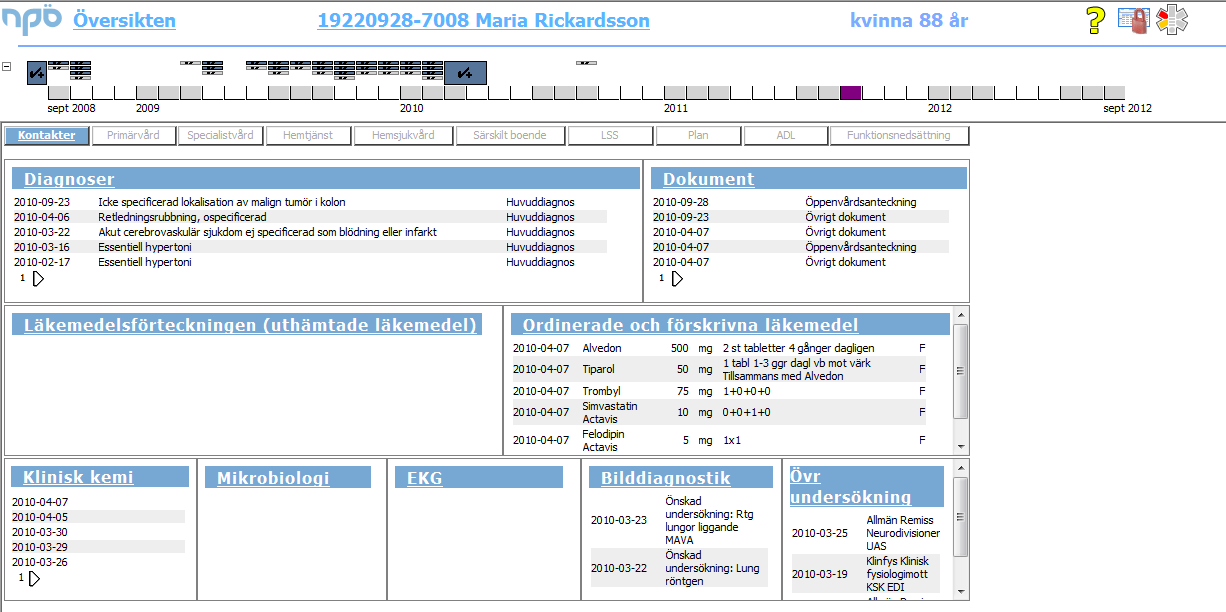The height and width of the screenshot is (612, 1226).
Task: Switch to the Specialistvård tab
Action: pyautogui.click(x=220, y=135)
